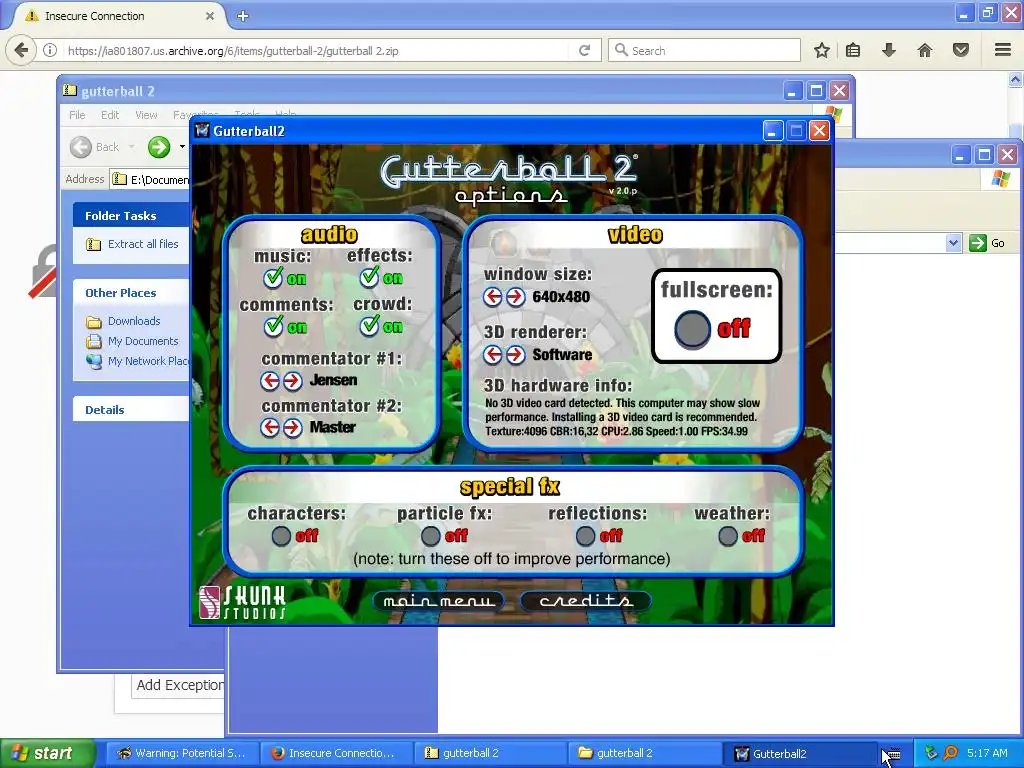This screenshot has height=768, width=1024.
Task: Select previous commentator #2 with left arrow
Action: pos(270,428)
